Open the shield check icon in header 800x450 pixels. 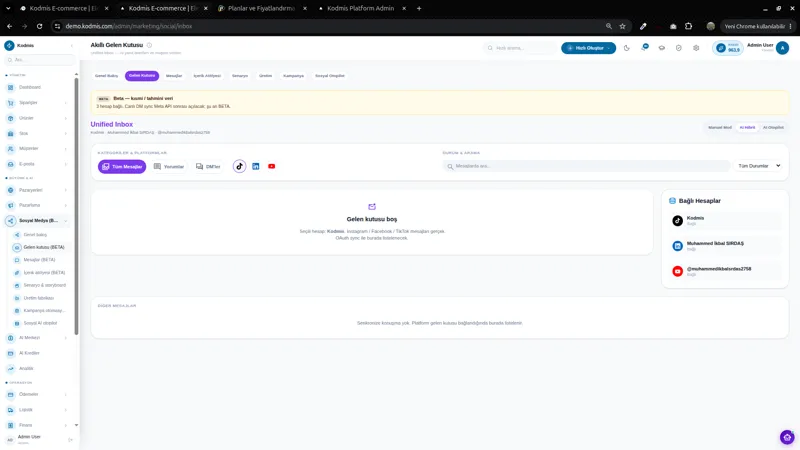click(x=679, y=48)
